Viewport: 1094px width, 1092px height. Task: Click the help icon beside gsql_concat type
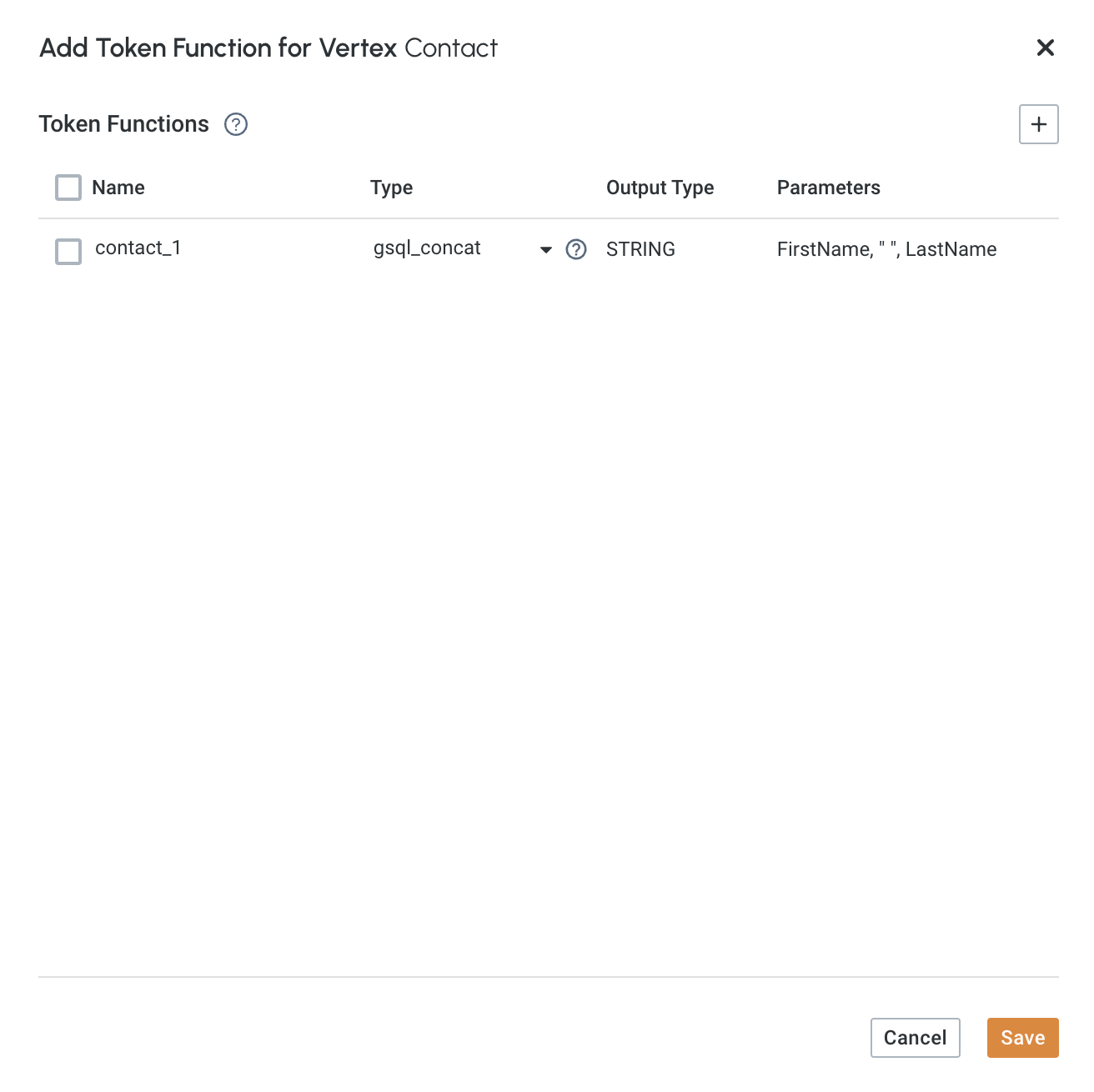click(x=576, y=249)
